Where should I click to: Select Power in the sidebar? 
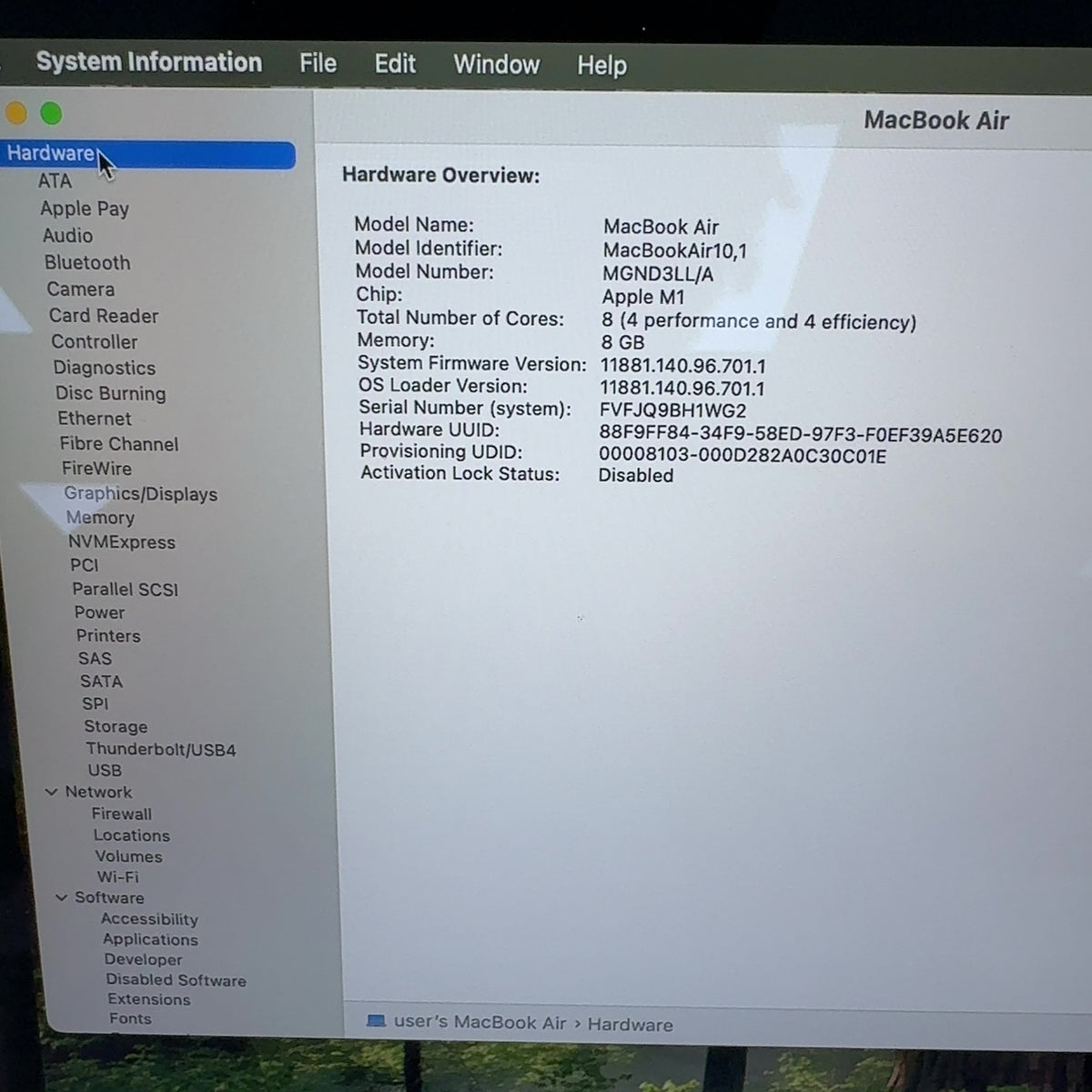(100, 612)
